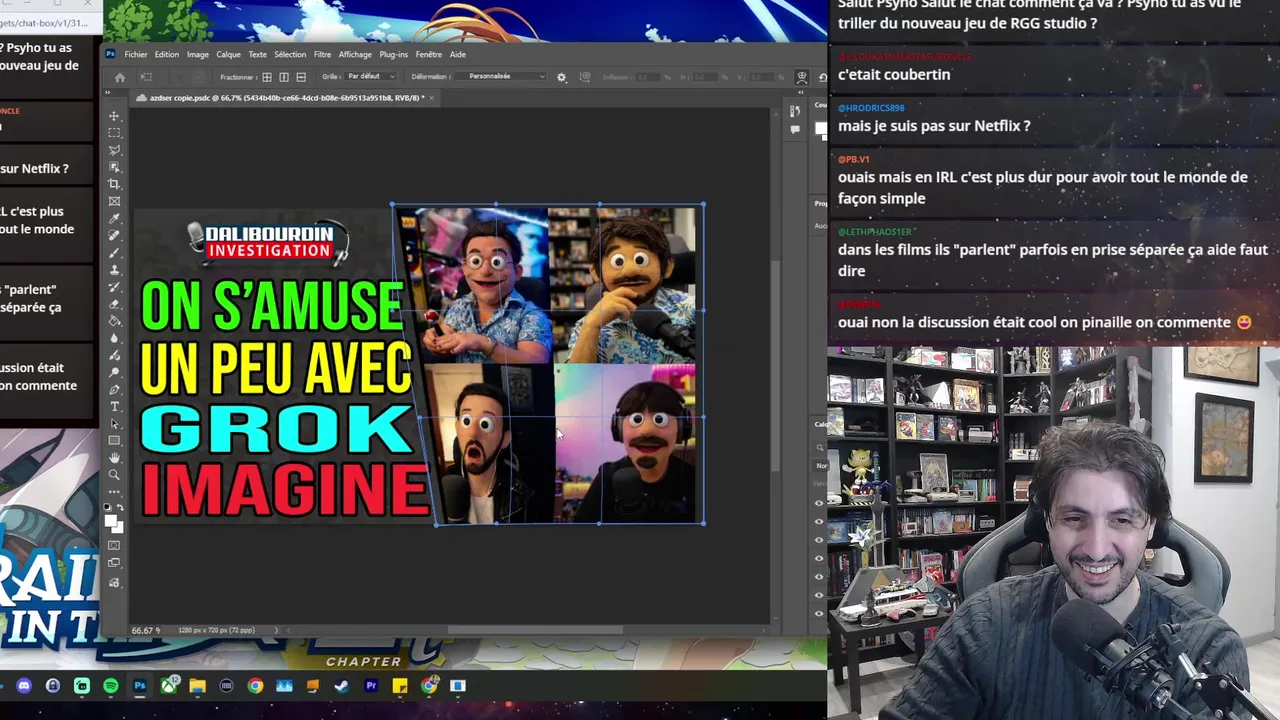Open Steam from the taskbar

point(342,686)
